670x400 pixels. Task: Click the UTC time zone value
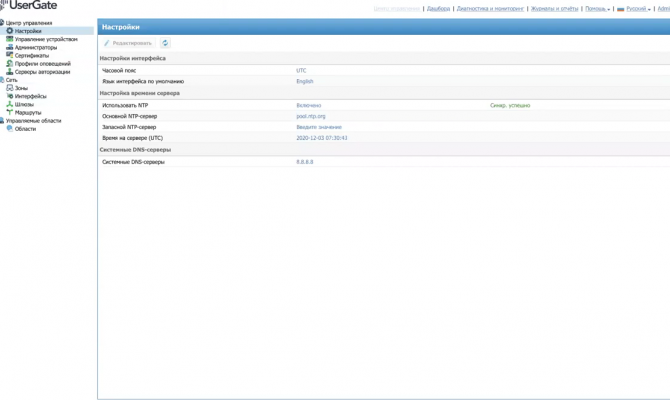pyautogui.click(x=301, y=71)
